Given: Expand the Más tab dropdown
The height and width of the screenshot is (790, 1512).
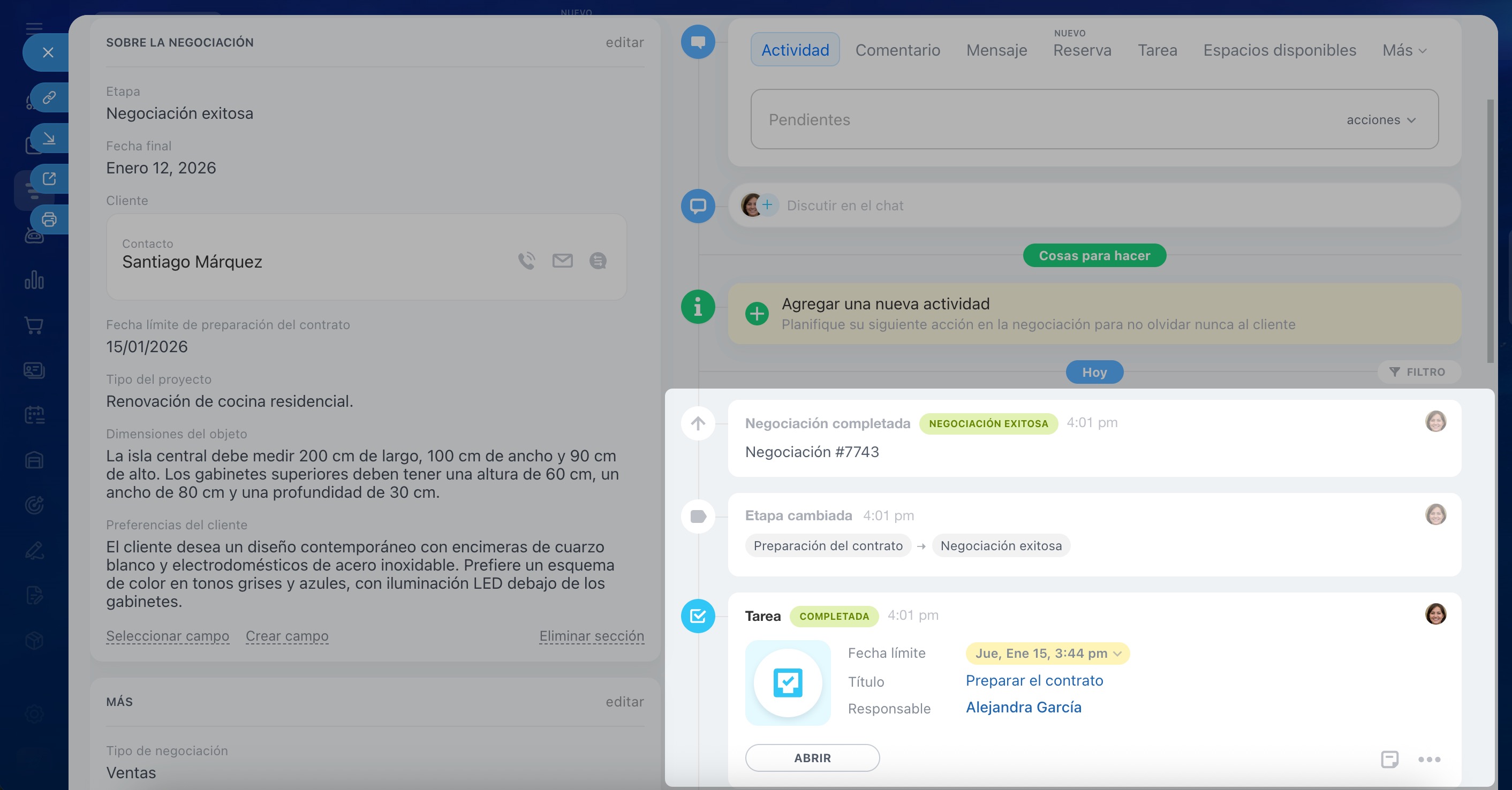Looking at the screenshot, I should (x=1404, y=50).
